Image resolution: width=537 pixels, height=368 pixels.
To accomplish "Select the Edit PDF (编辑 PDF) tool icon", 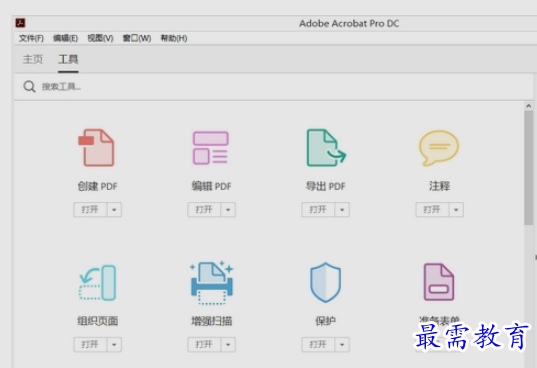I will (x=211, y=148).
